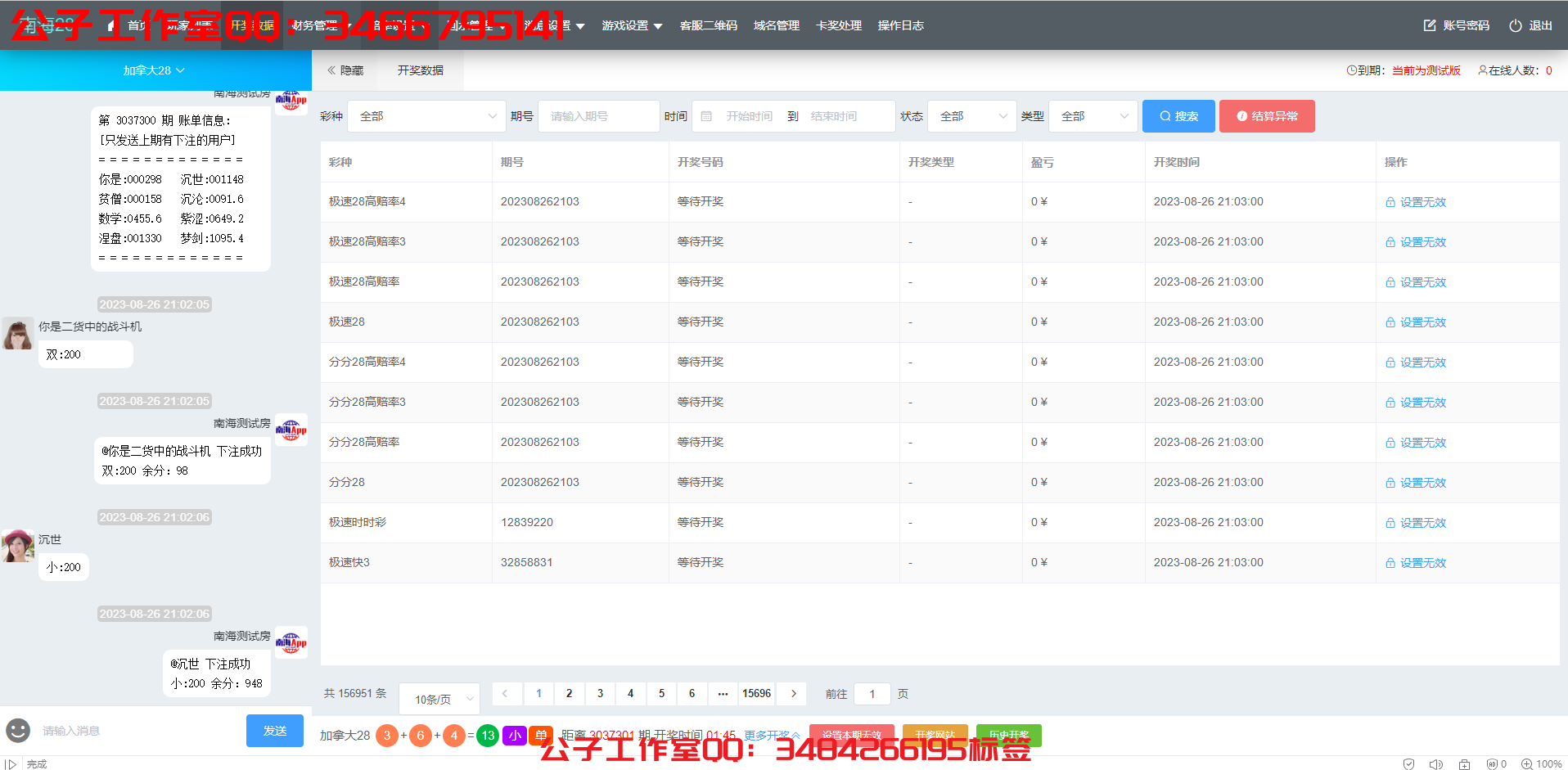
Task: Click the 设置本期无效 red button
Action: coord(851,735)
